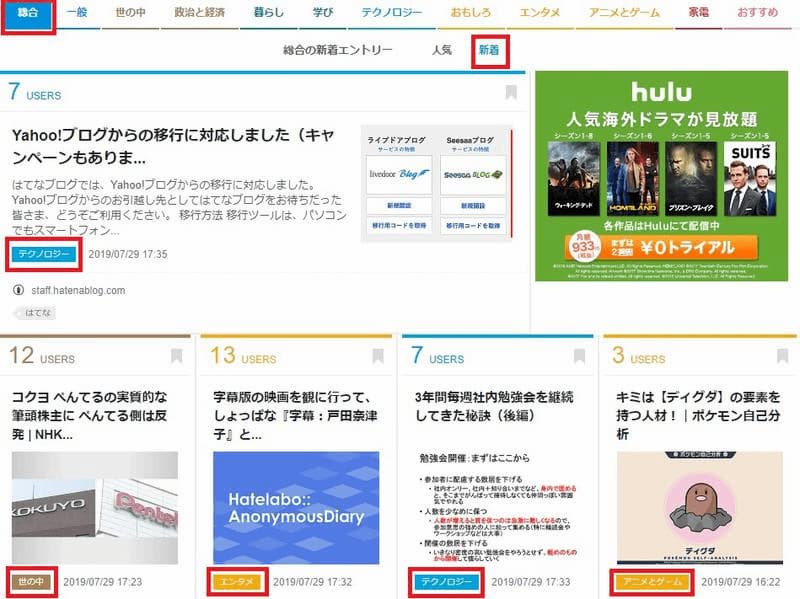Click the 世の中 category label

pyautogui.click(x=31, y=582)
